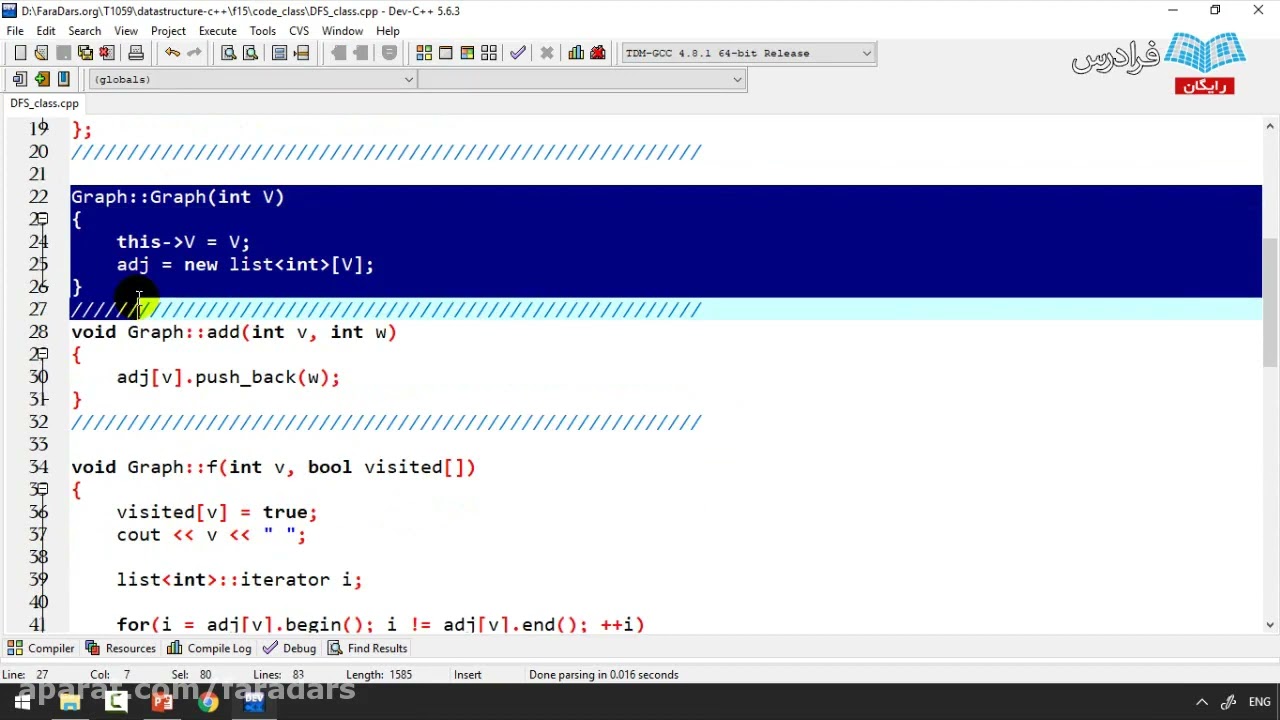Click the editor vertical scrollbar thumb
Screen dimensions: 1280x720
coord(1271,302)
